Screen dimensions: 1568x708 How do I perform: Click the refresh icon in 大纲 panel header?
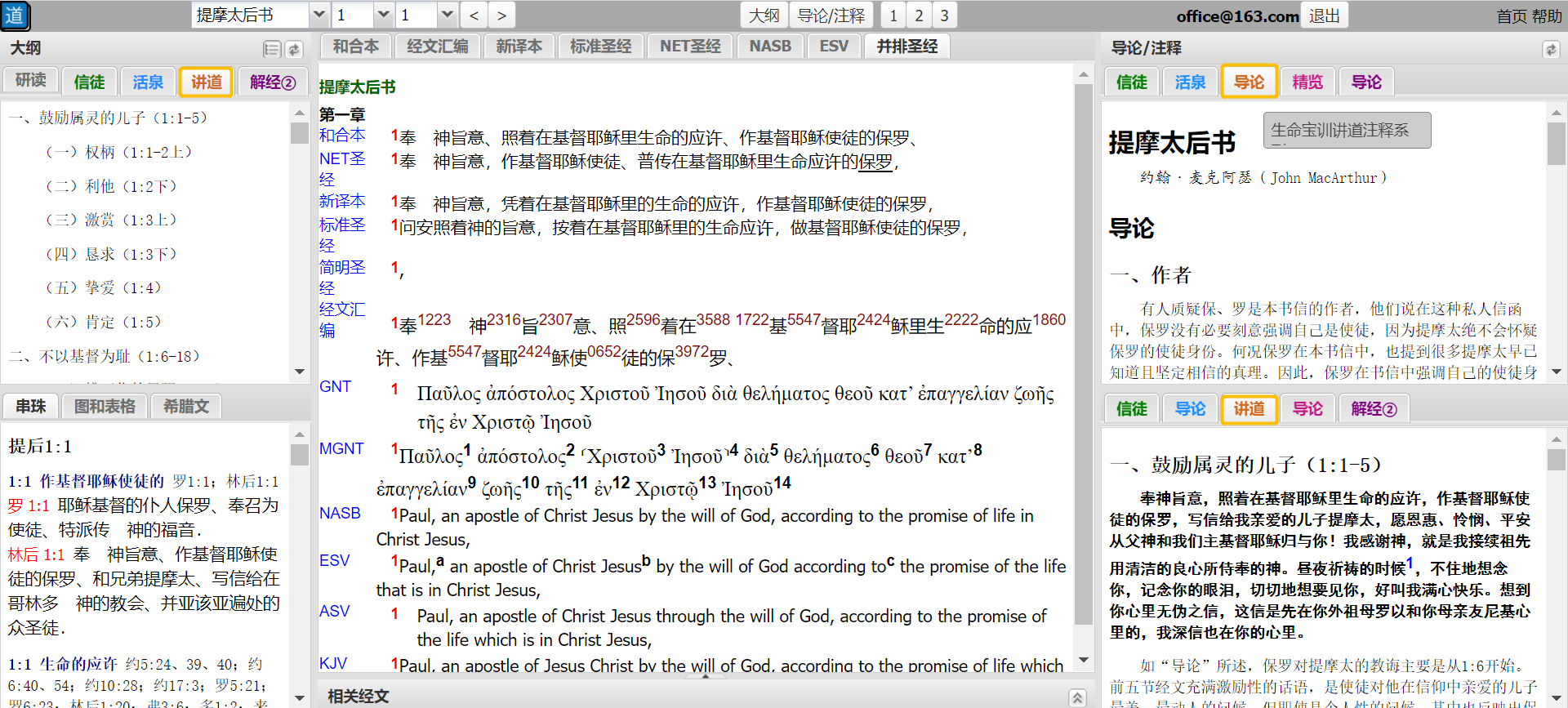point(294,50)
